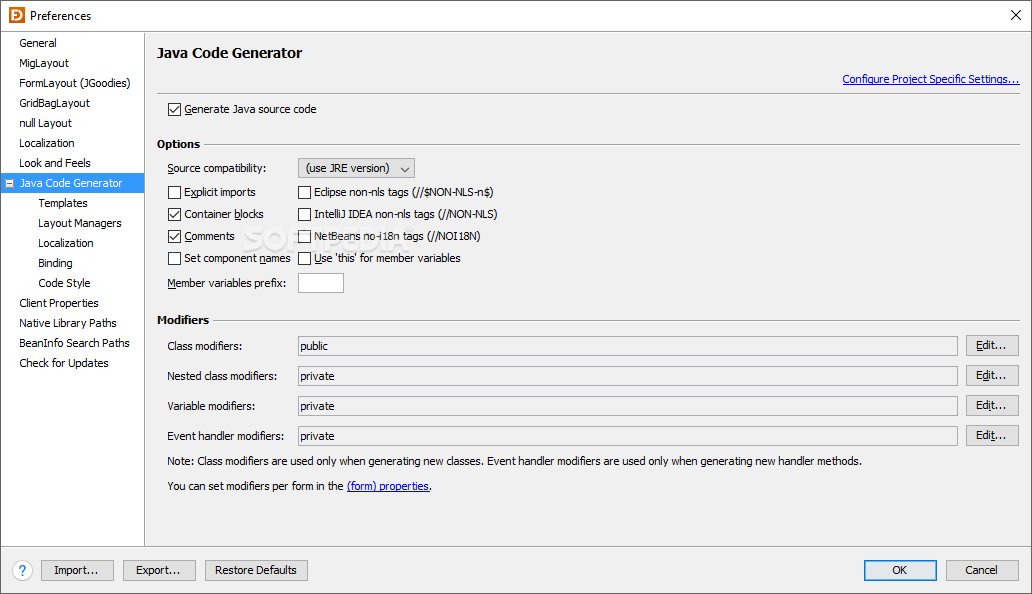1032x594 pixels.
Task: Select GridBagLayout preferences page
Action: [x=54, y=103]
